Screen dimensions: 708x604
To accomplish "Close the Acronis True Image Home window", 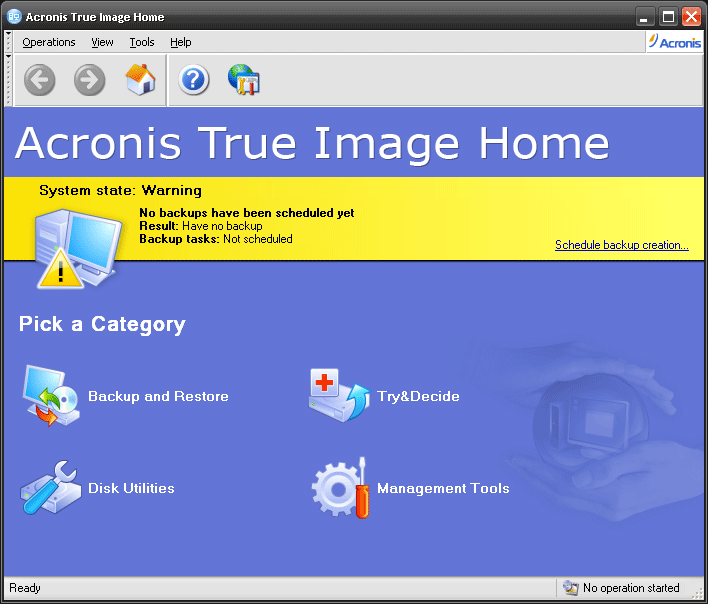I will click(691, 17).
